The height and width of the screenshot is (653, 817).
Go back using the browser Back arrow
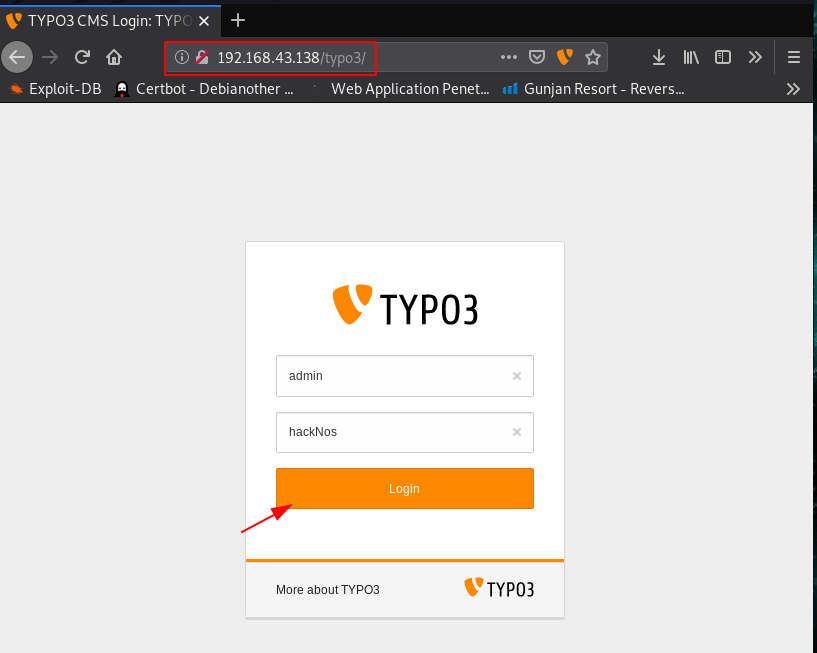(17, 57)
